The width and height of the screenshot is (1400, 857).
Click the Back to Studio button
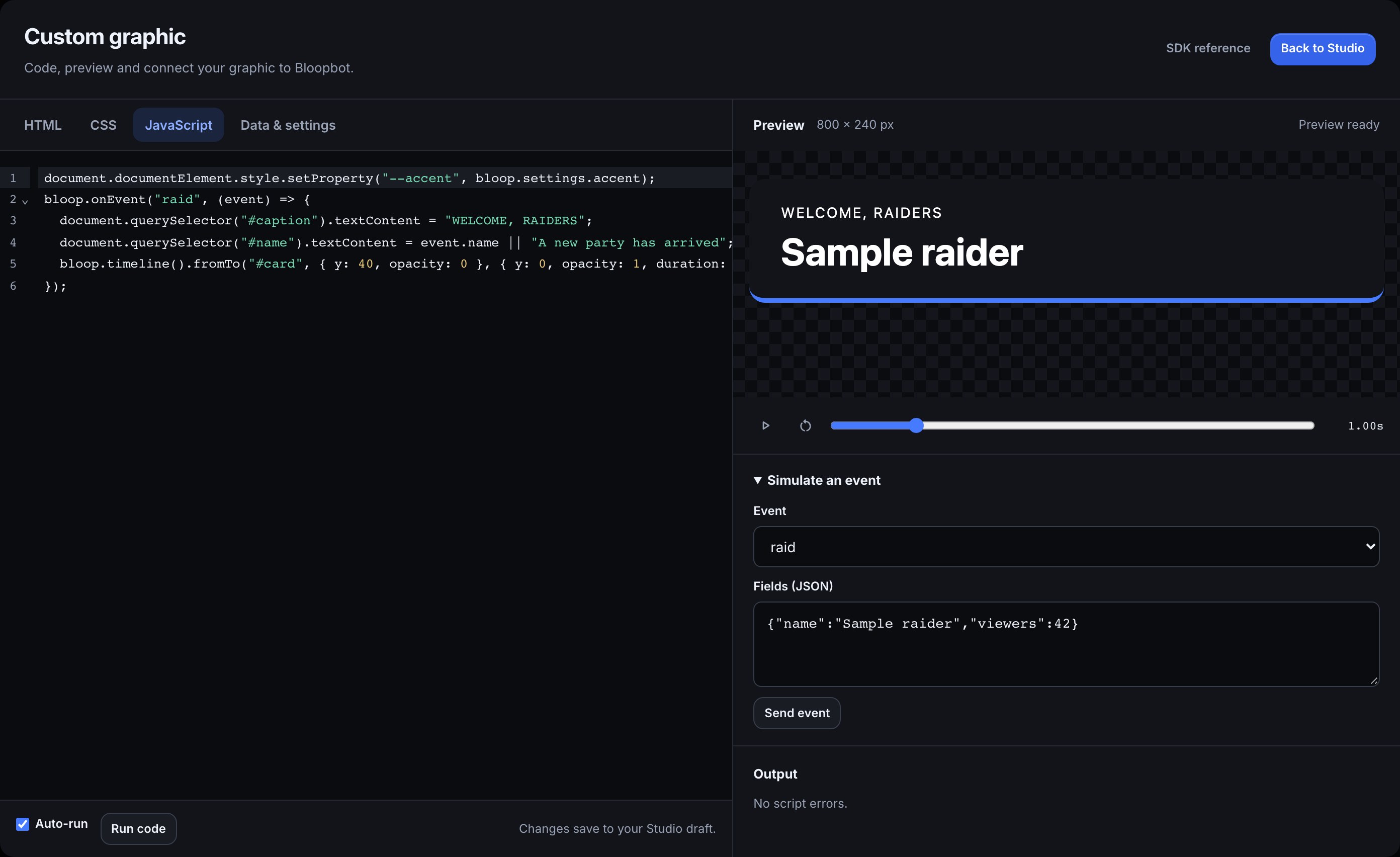[1323, 49]
